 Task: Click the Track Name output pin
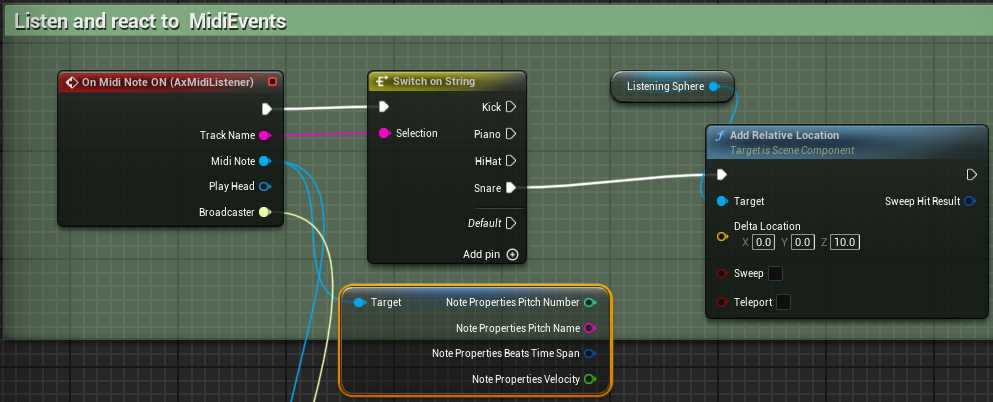coord(265,135)
